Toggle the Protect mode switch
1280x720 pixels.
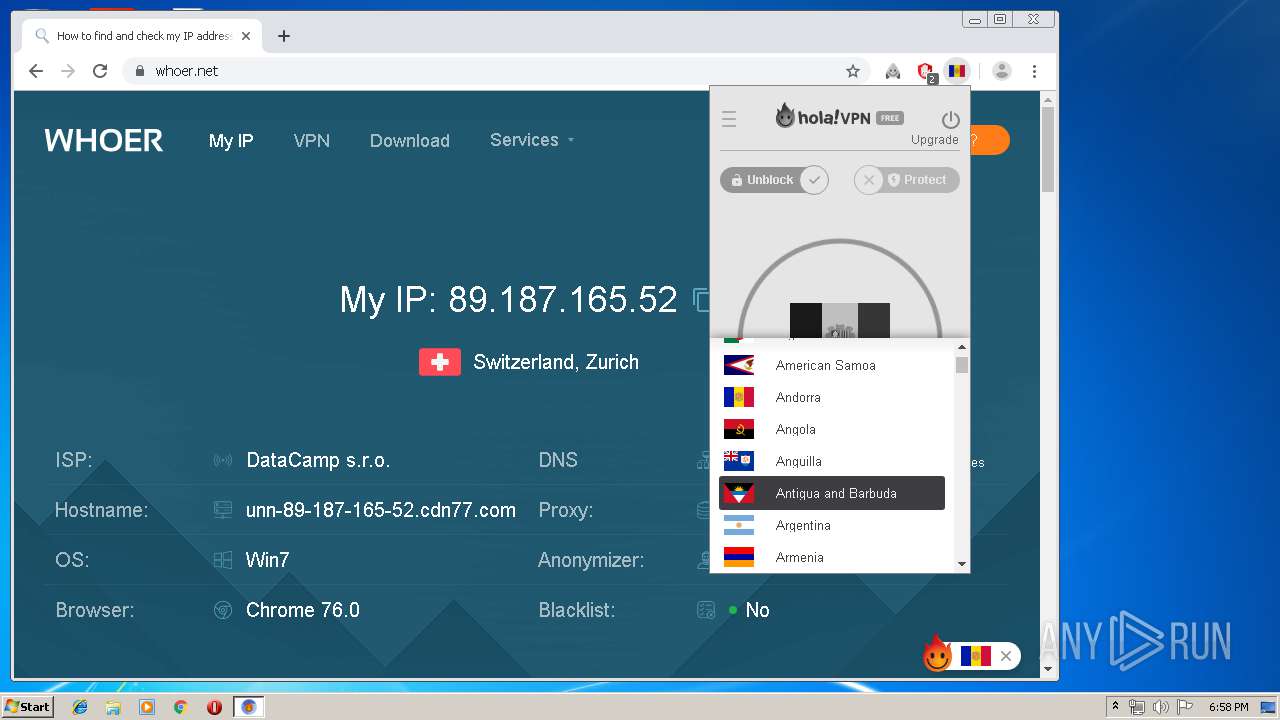pos(907,180)
